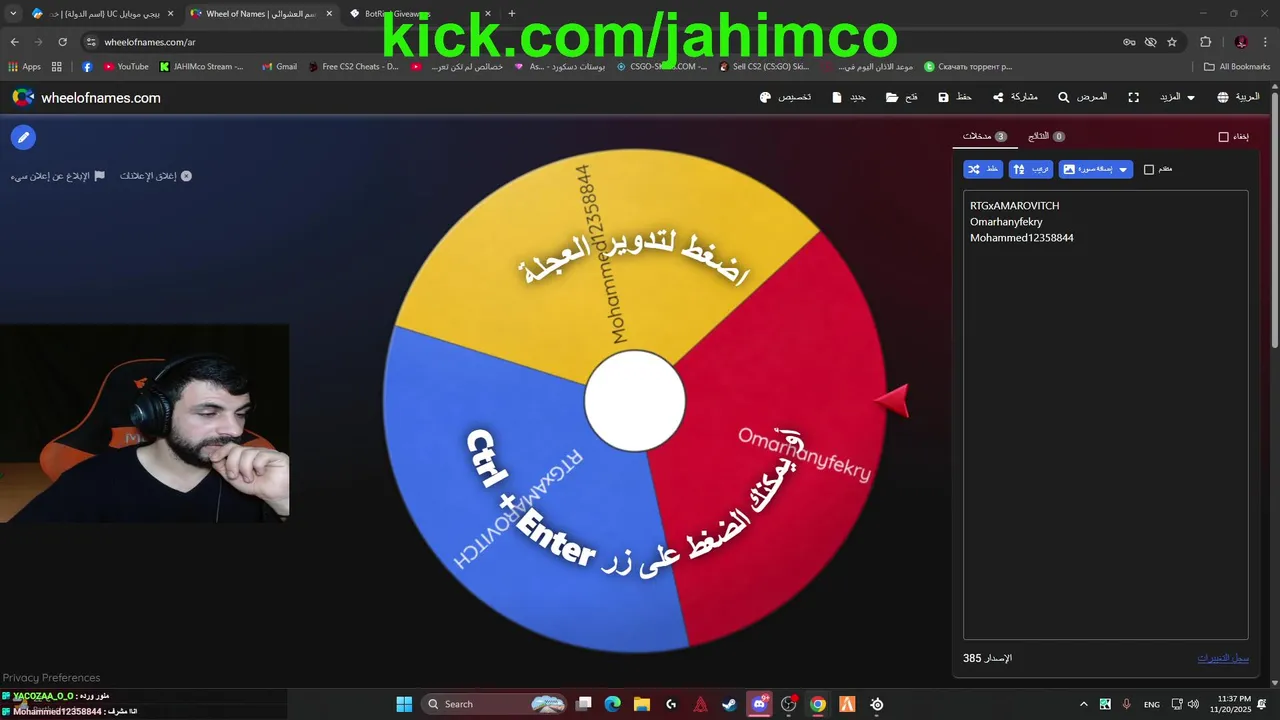Bookmark this page with star icon
This screenshot has height=720, width=1280.
click(1172, 42)
